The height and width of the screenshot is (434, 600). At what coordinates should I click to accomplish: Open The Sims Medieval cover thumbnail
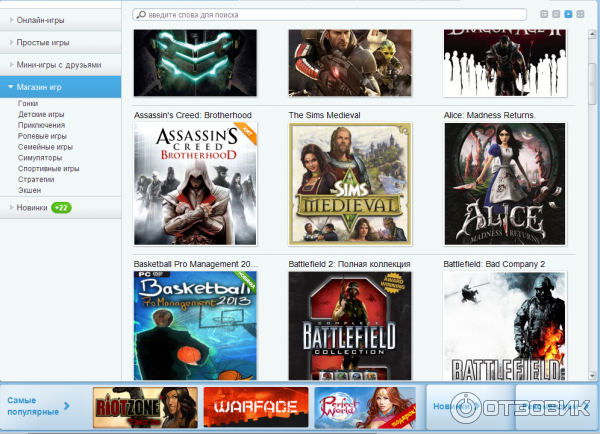(x=349, y=184)
